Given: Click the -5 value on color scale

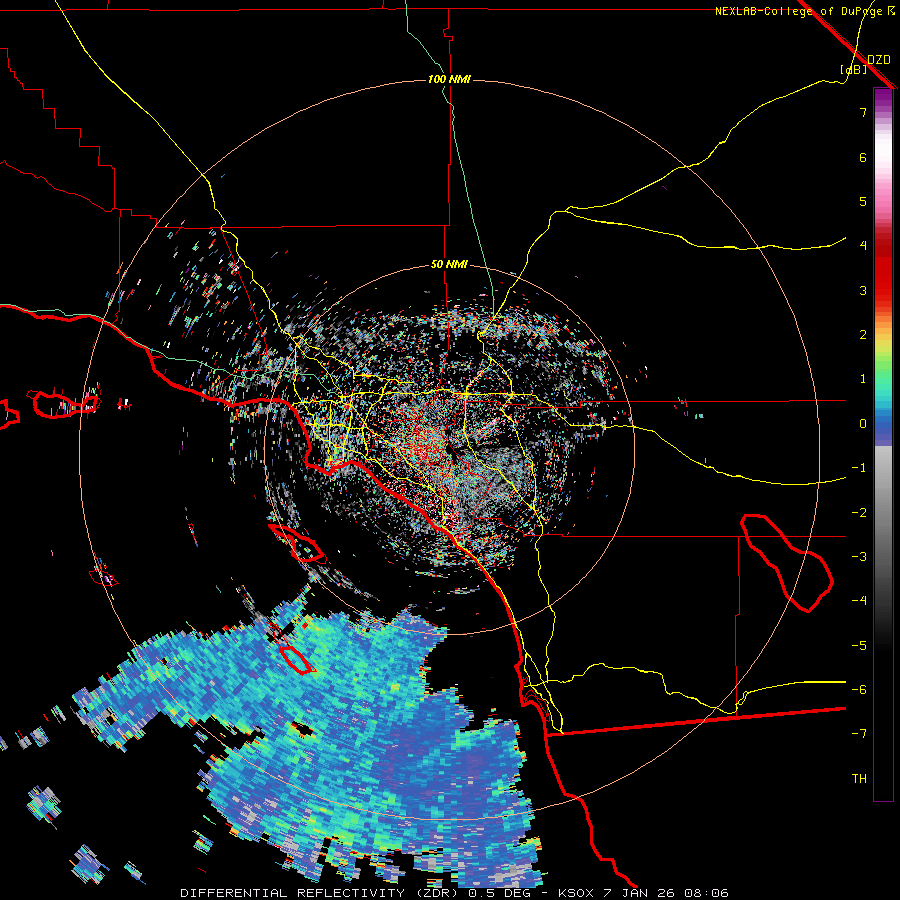Looking at the screenshot, I should (859, 646).
